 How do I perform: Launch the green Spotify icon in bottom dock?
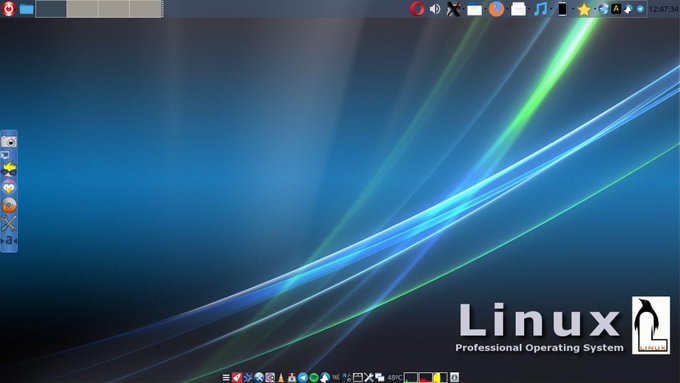(314, 377)
